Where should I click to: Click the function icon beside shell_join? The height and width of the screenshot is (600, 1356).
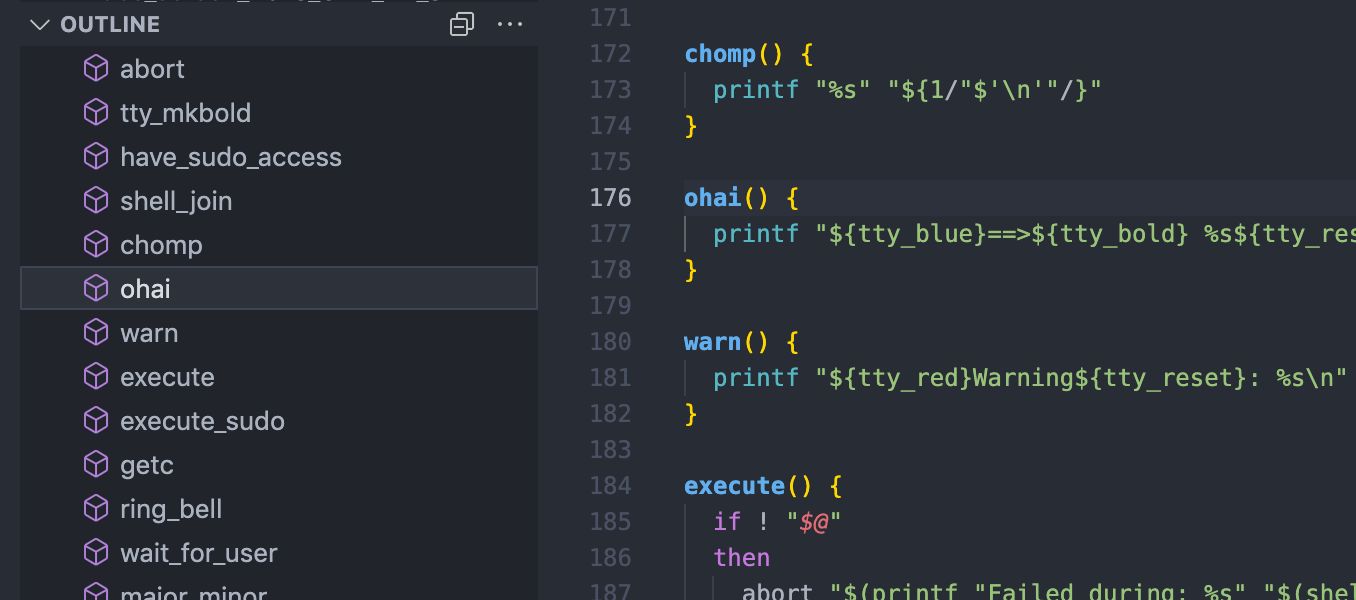(95, 201)
